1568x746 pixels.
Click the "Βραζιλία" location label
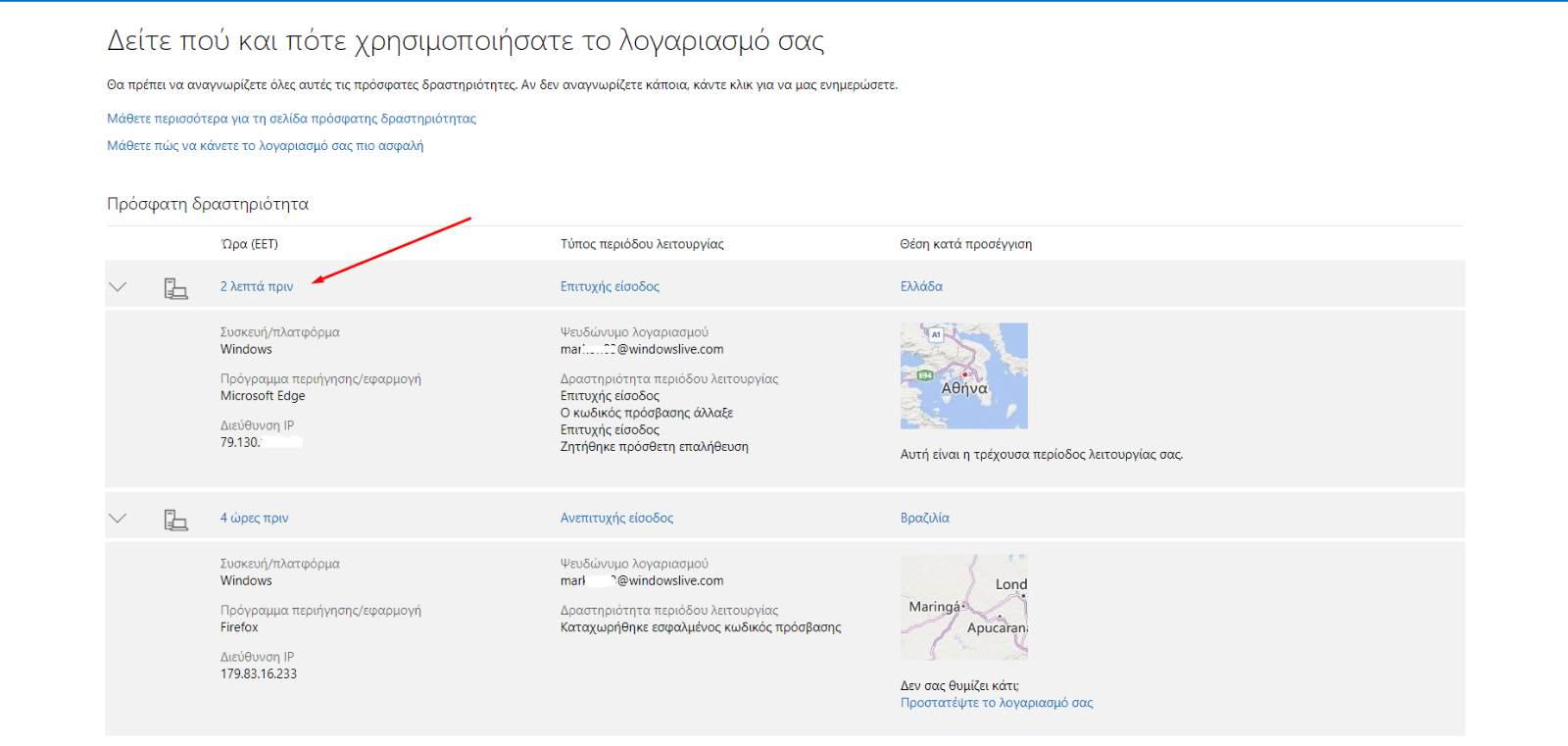tap(924, 519)
